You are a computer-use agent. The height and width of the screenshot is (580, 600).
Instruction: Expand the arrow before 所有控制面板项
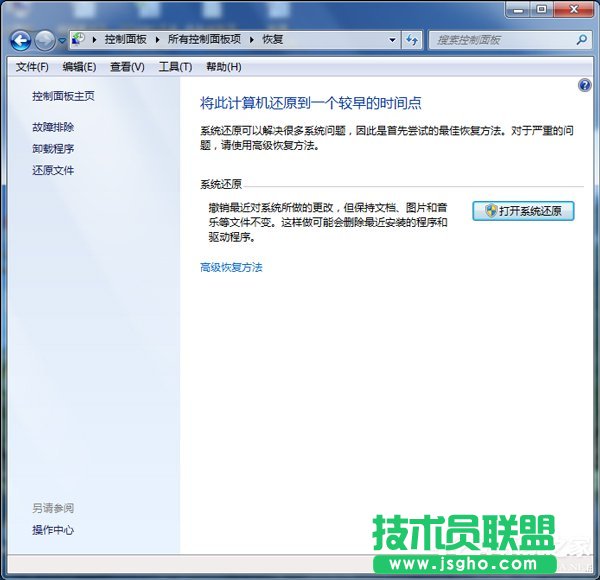[157, 39]
